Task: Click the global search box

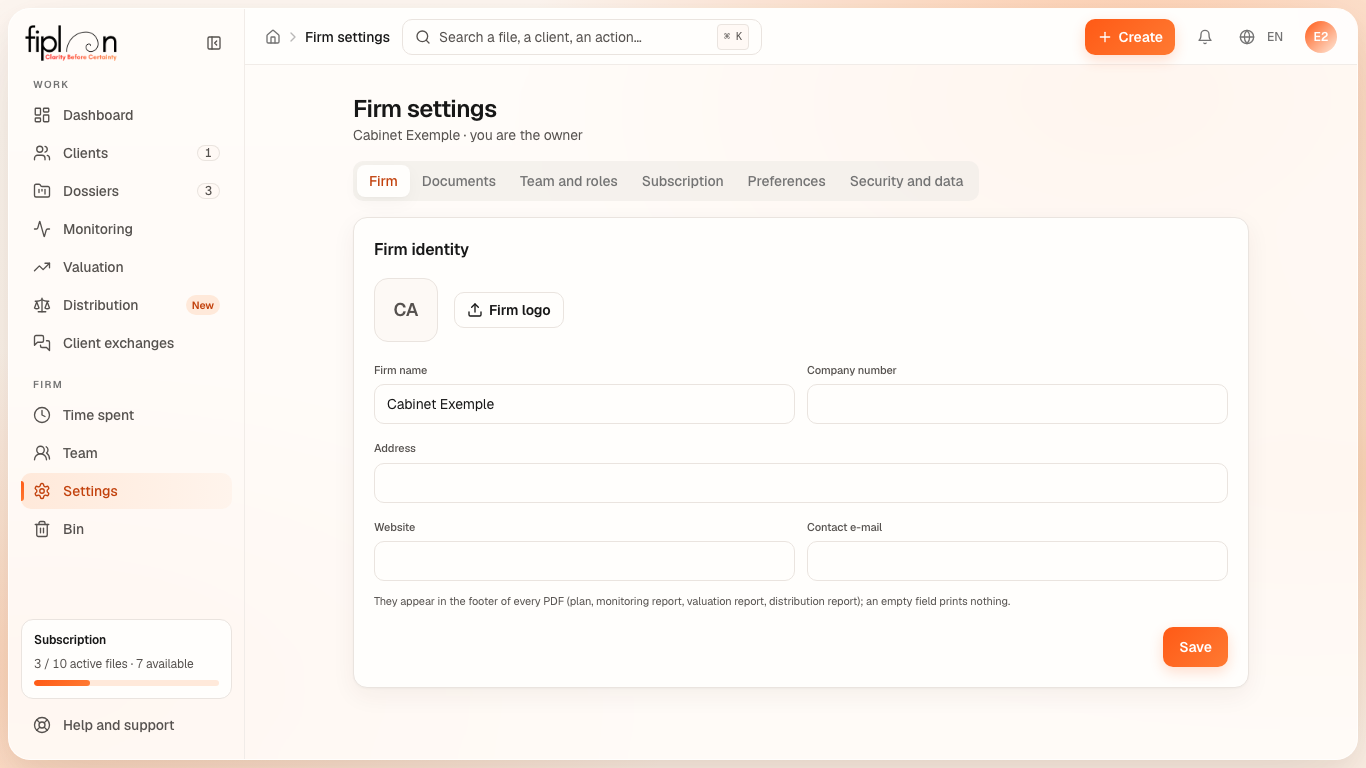Action: click(582, 37)
